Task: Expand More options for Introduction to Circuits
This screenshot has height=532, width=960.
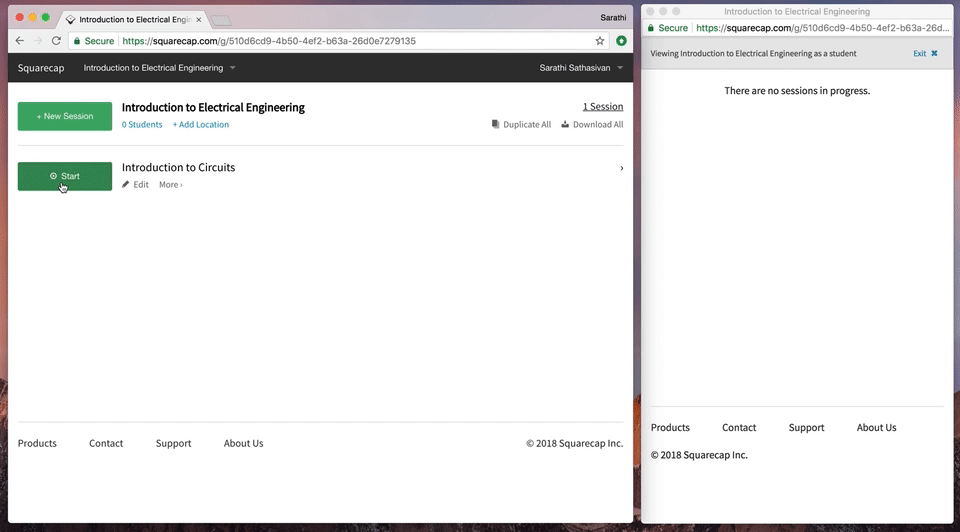Action: click(x=171, y=184)
